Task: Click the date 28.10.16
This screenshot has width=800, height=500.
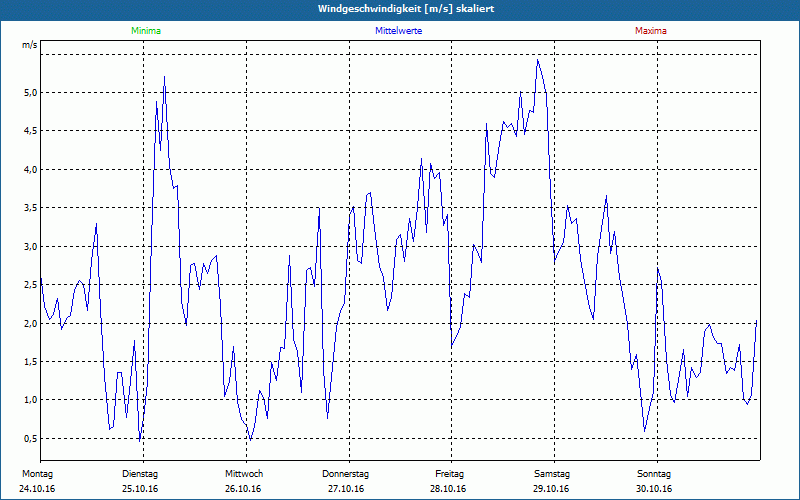Action: (448, 489)
